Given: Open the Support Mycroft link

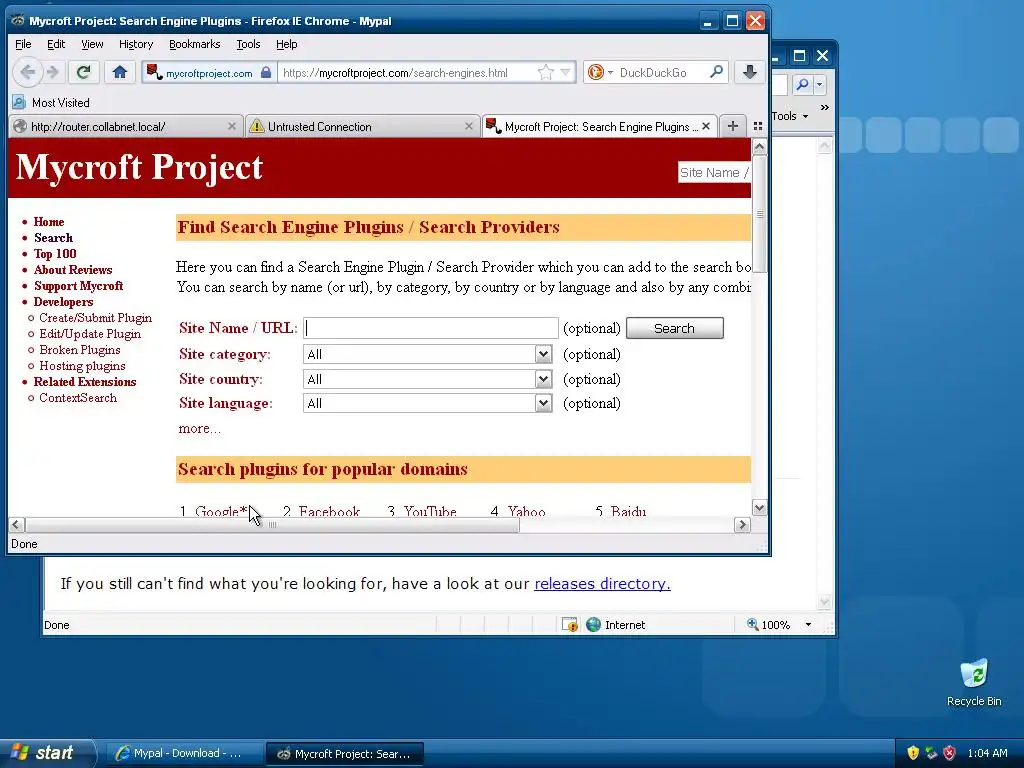Looking at the screenshot, I should [x=78, y=286].
